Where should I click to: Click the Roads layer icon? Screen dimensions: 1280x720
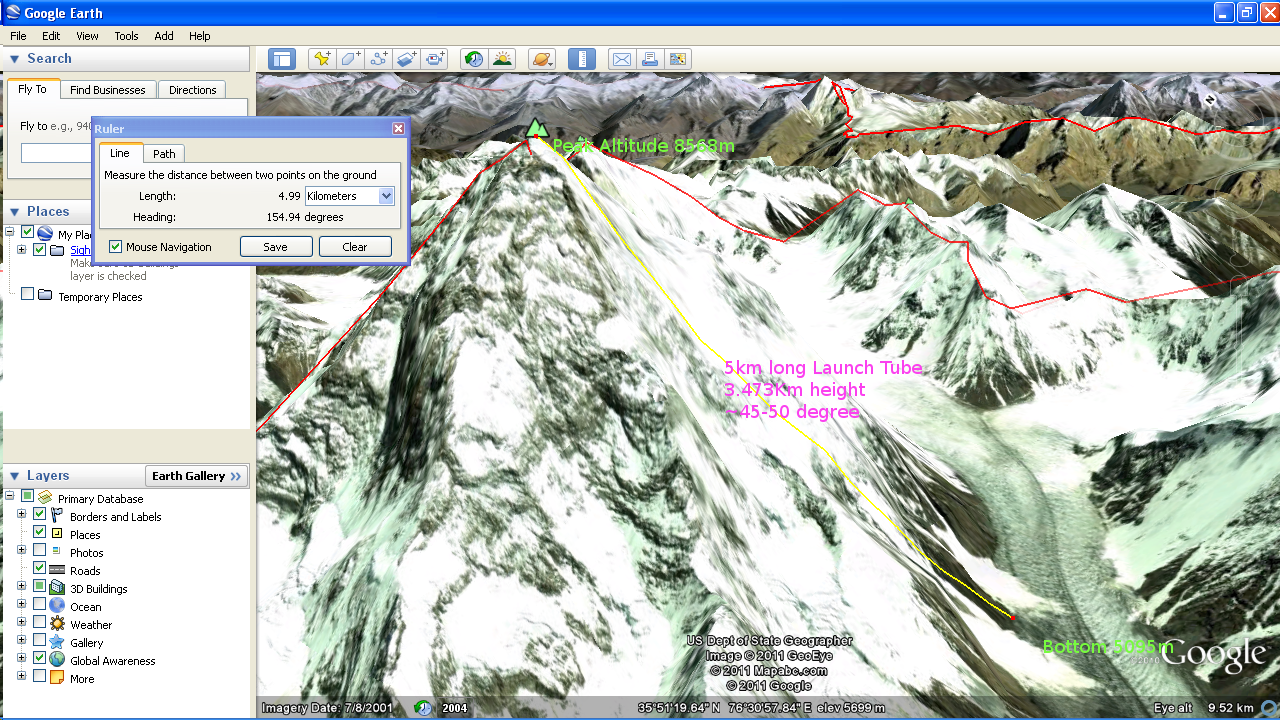[x=57, y=570]
